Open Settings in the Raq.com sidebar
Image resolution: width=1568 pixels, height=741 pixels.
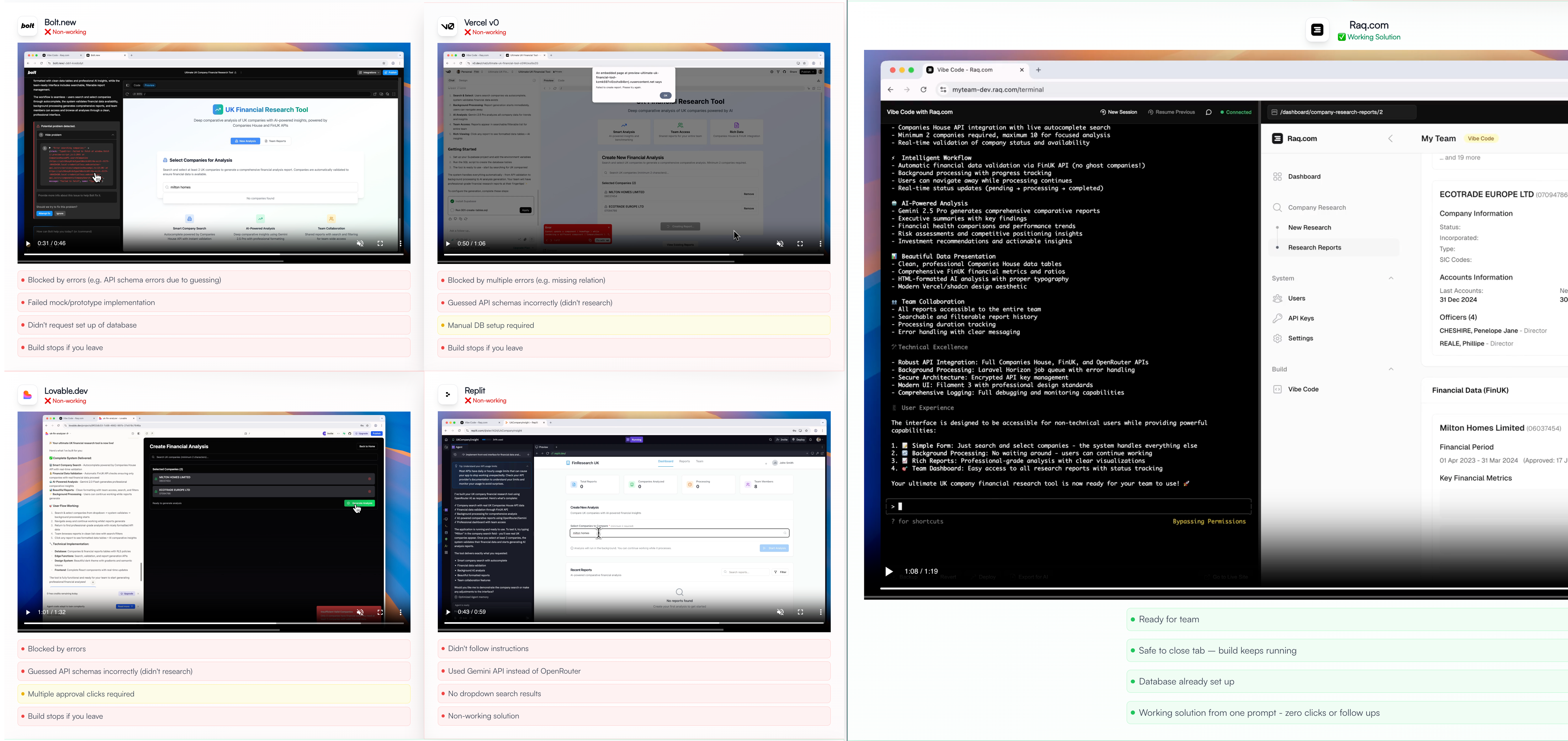[x=1293, y=339]
